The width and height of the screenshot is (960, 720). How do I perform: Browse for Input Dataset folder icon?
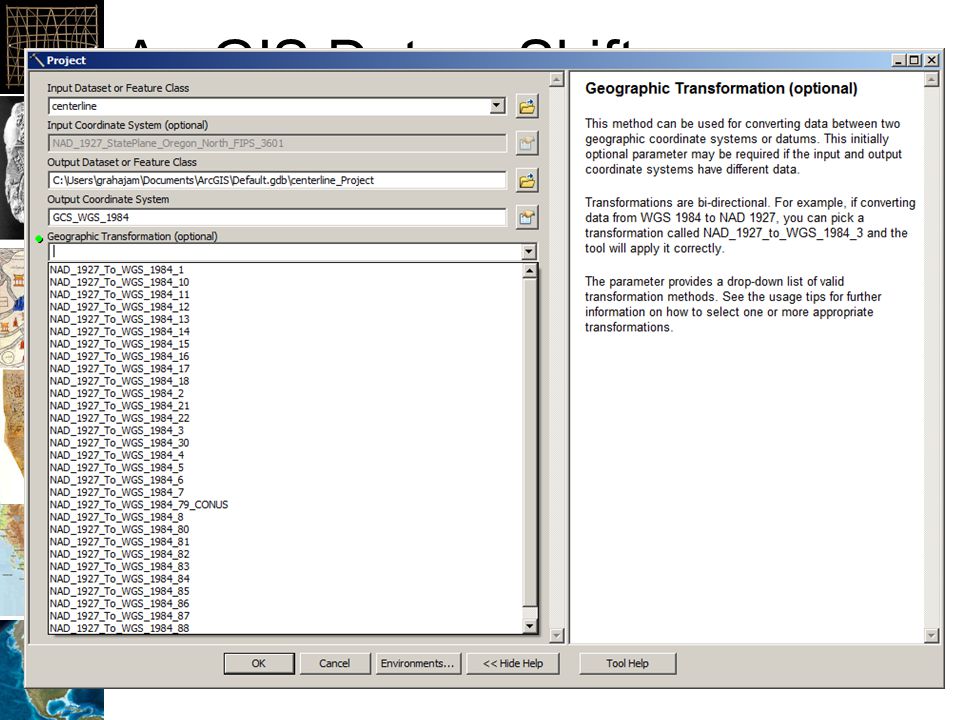527,107
